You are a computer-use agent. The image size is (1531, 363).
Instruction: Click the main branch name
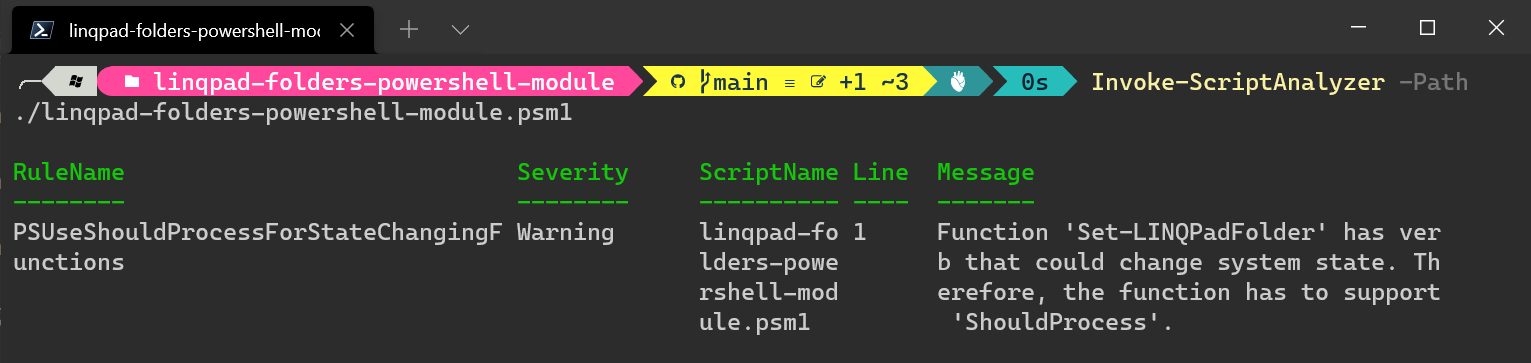pos(740,82)
